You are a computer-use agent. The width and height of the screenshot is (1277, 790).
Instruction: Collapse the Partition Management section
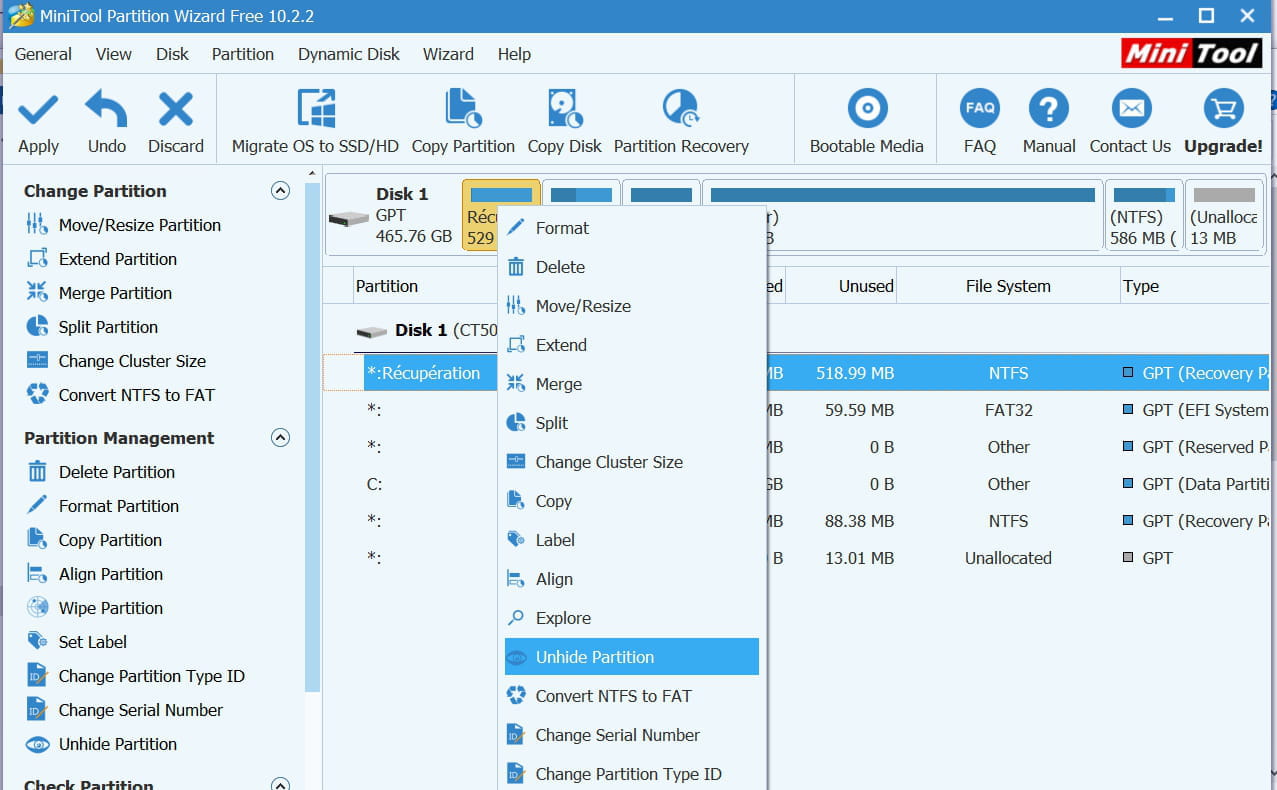pyautogui.click(x=281, y=438)
